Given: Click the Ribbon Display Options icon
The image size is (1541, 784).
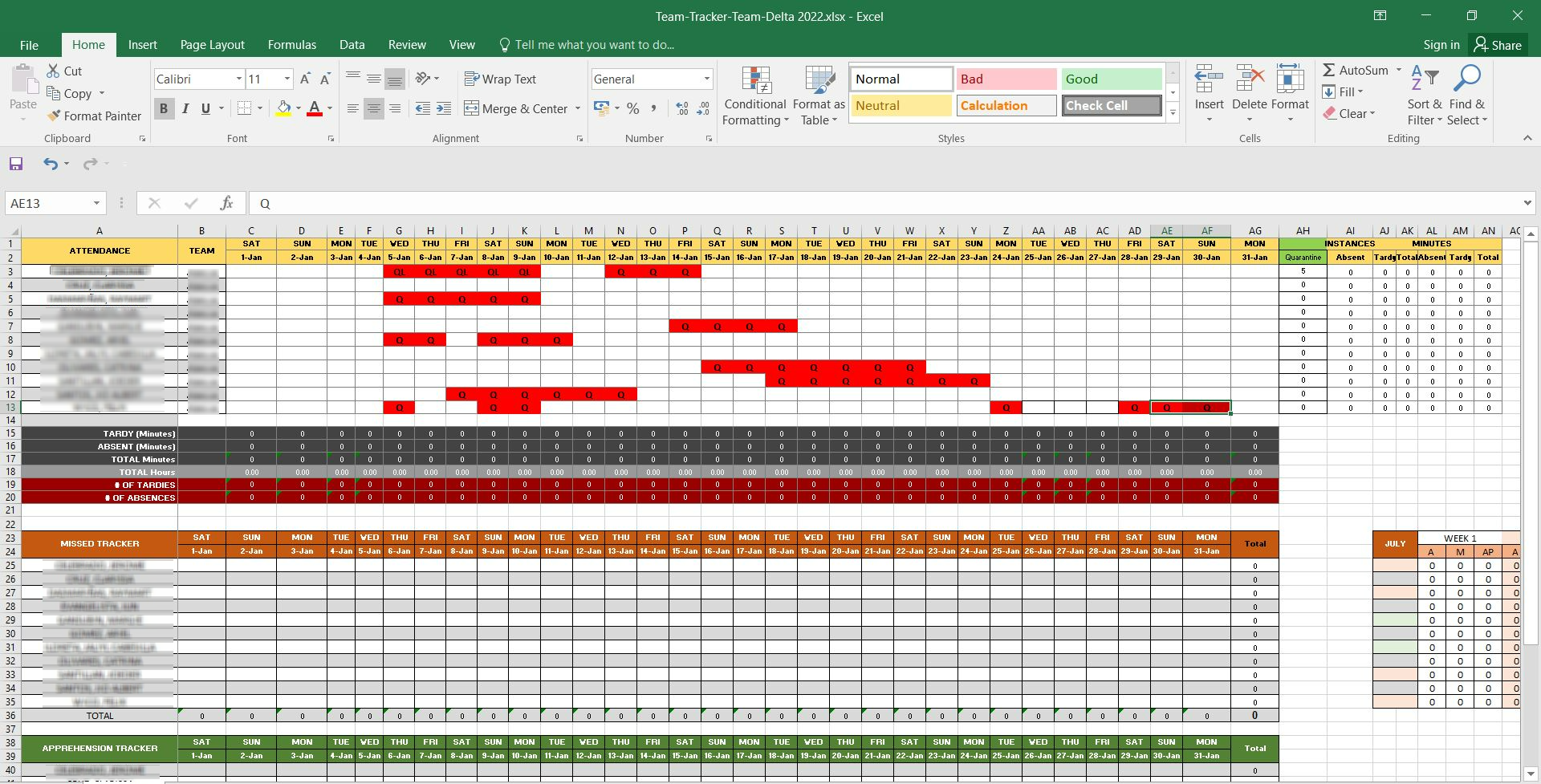Looking at the screenshot, I should (1380, 16).
